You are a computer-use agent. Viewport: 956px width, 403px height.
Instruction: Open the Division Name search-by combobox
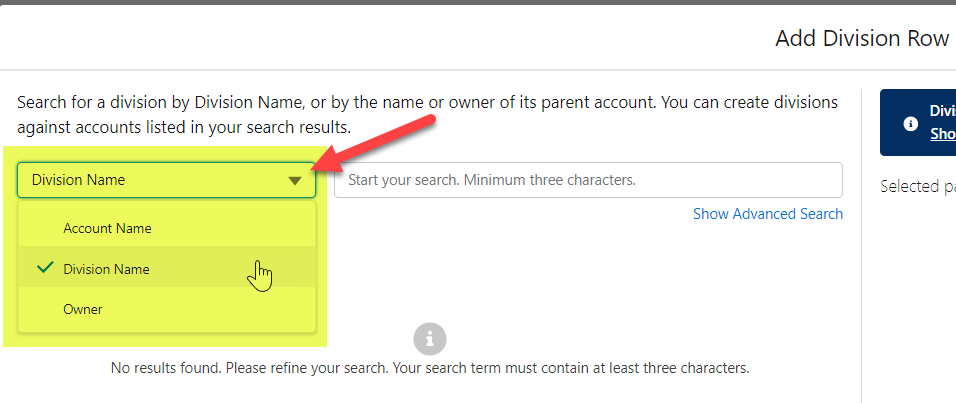click(165, 180)
